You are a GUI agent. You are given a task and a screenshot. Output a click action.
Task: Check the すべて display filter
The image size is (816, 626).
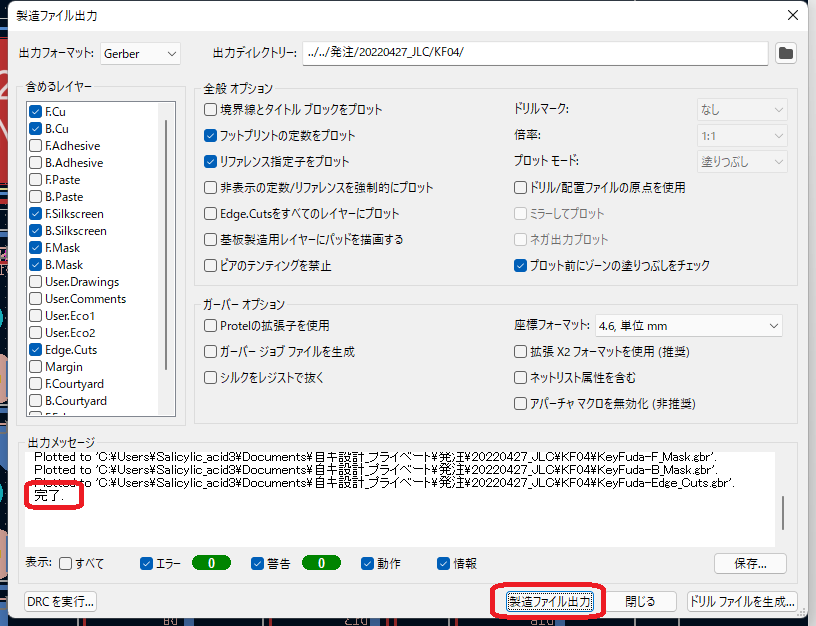[x=66, y=564]
